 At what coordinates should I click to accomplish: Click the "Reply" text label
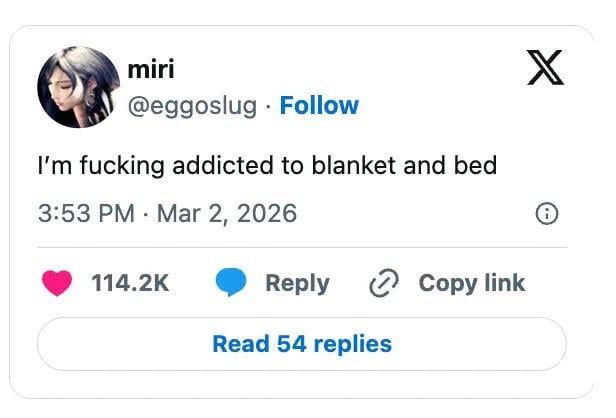(297, 283)
